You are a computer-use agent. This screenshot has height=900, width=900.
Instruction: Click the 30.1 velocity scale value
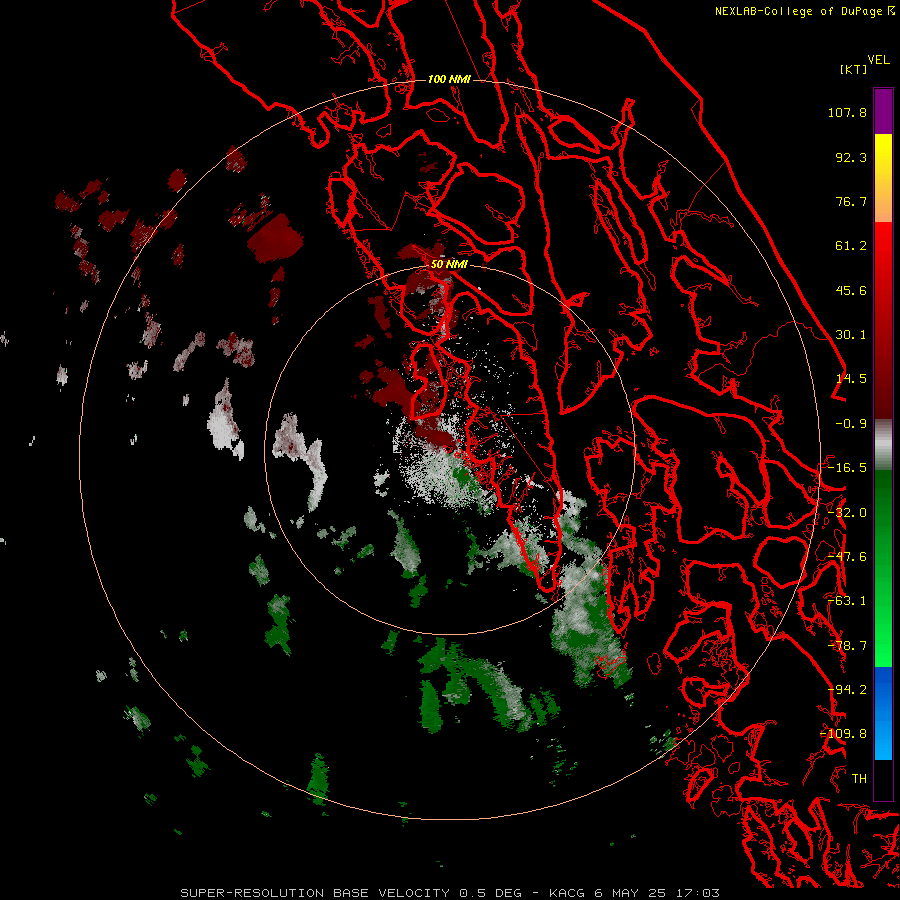click(x=851, y=335)
